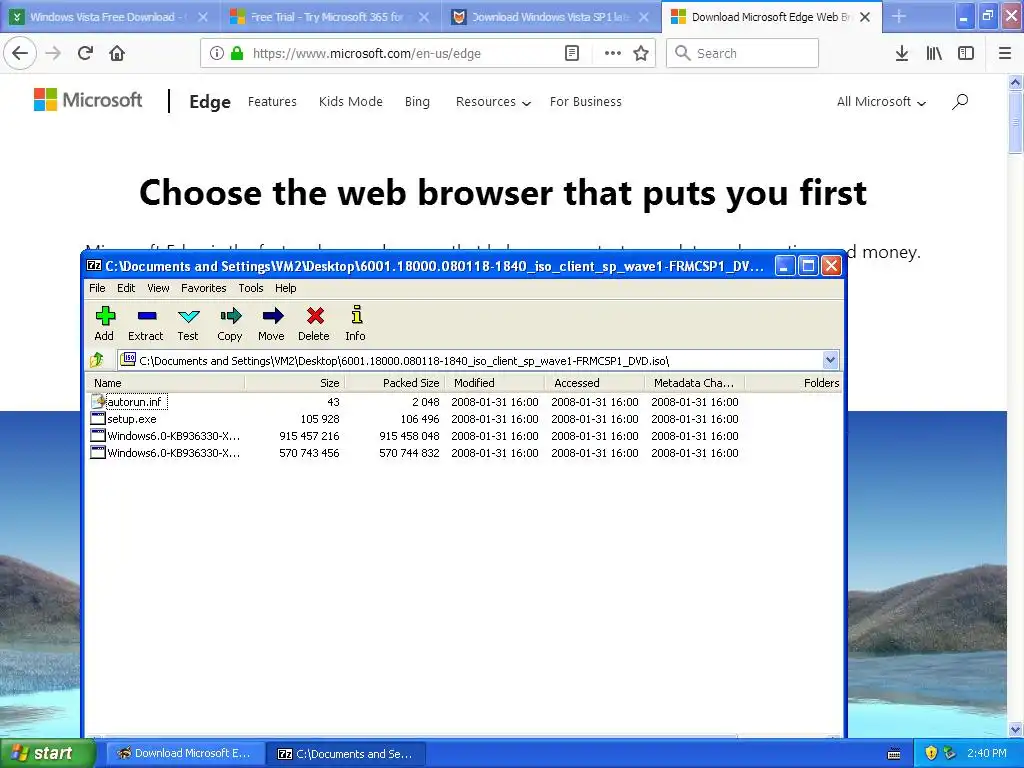Image resolution: width=1024 pixels, height=768 pixels.
Task: Toggle Reader View in the address bar
Action: pos(572,54)
